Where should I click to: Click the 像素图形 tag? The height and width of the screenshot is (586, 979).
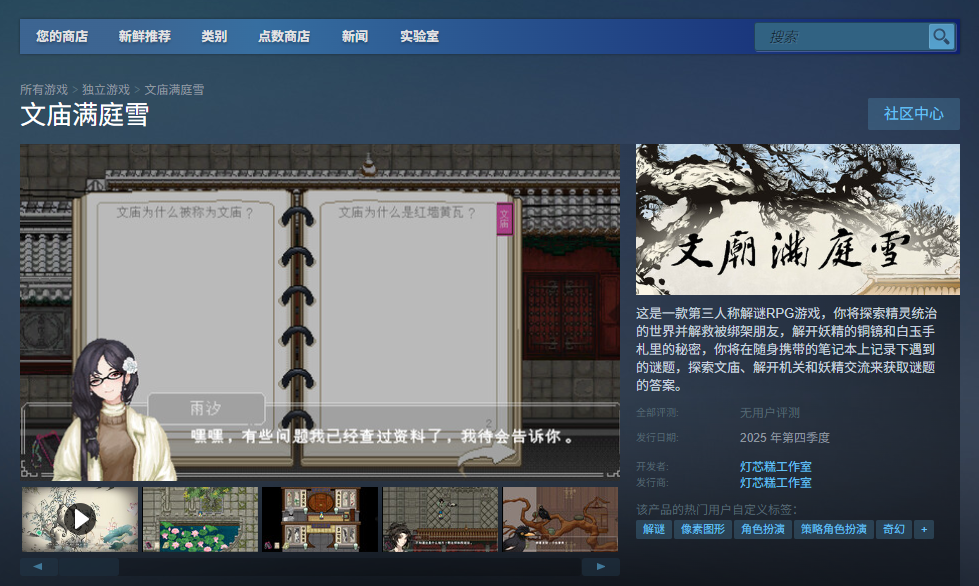(x=702, y=529)
